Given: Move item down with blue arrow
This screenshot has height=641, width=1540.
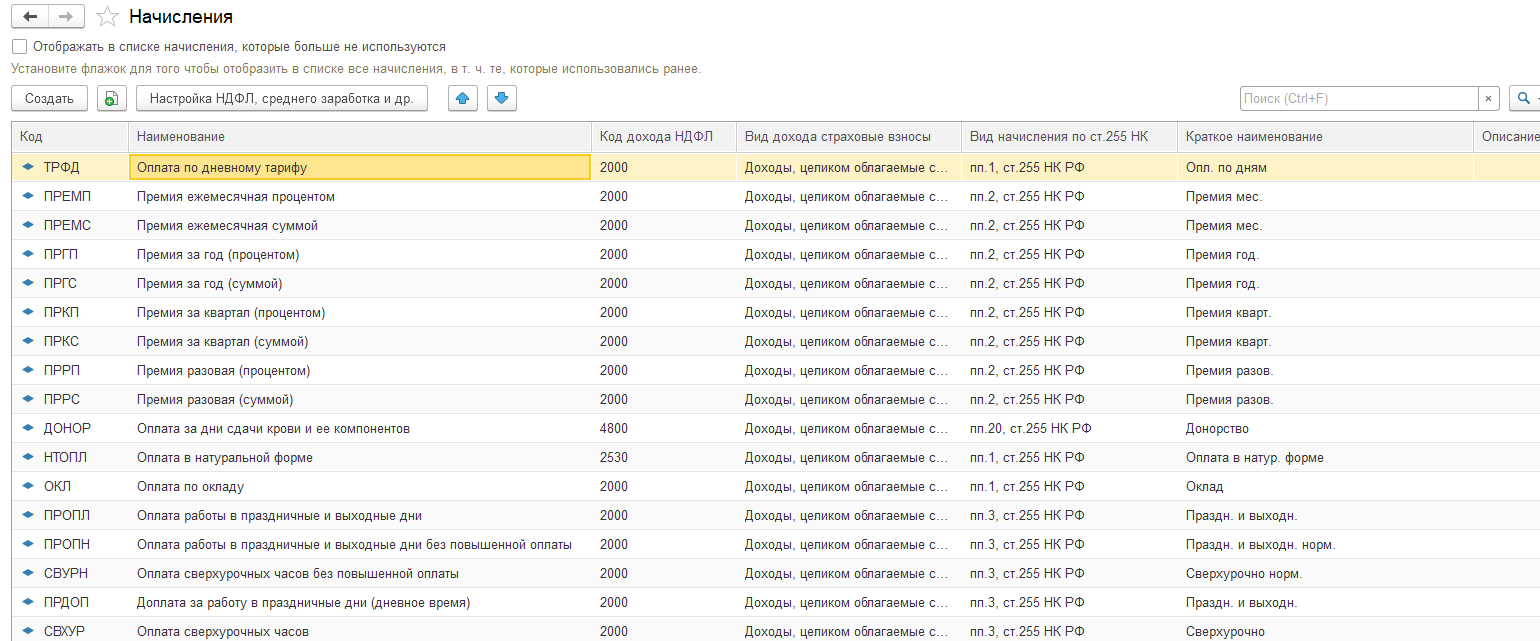Looking at the screenshot, I should tap(501, 98).
